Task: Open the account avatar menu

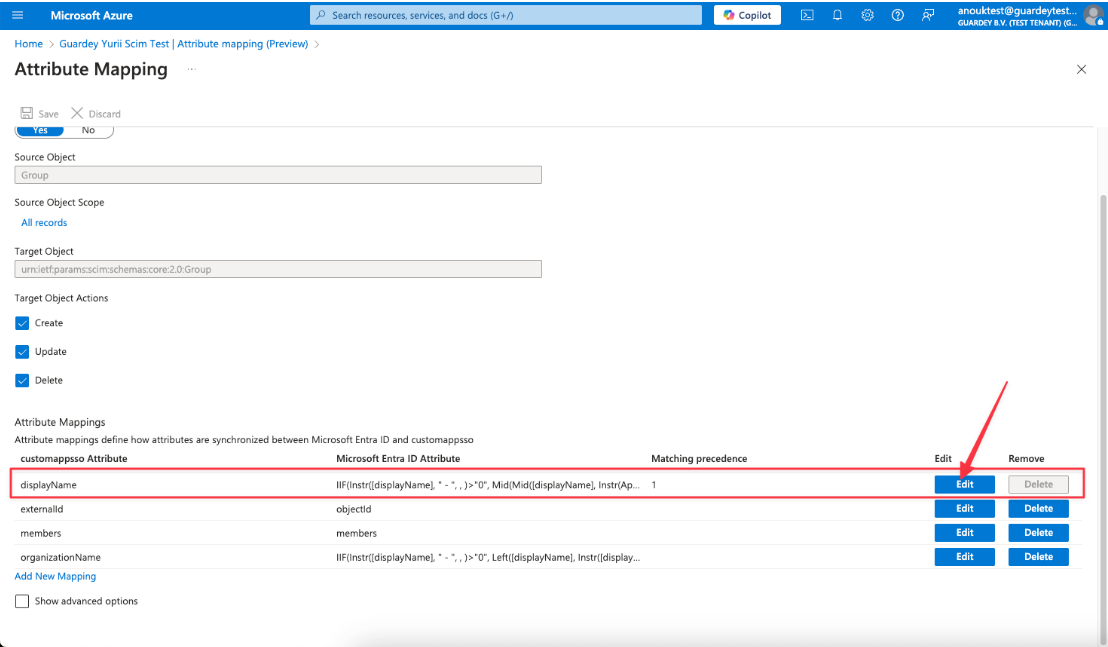Action: pyautogui.click(x=1092, y=15)
